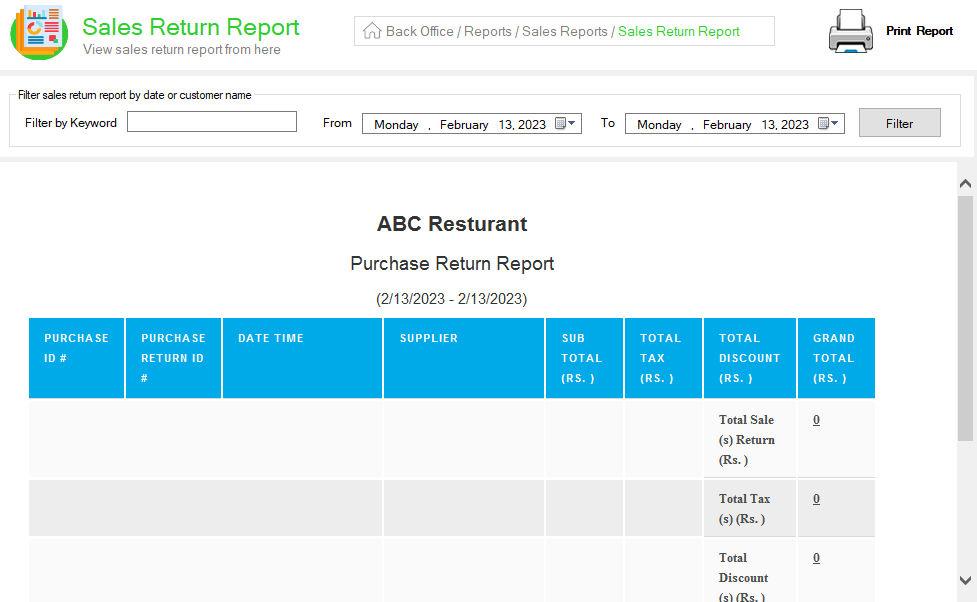
Task: Click the Total Tax (Rs.) header
Action: pos(664,358)
